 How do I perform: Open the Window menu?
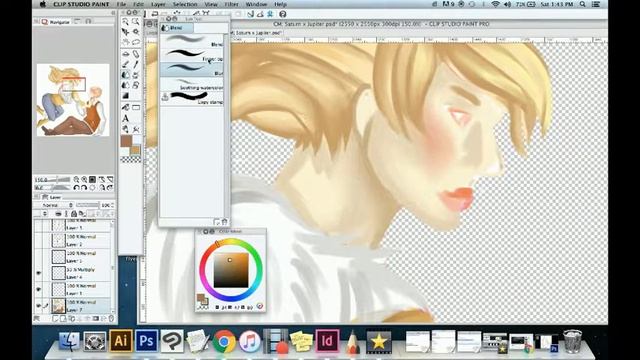tap(256, 4)
